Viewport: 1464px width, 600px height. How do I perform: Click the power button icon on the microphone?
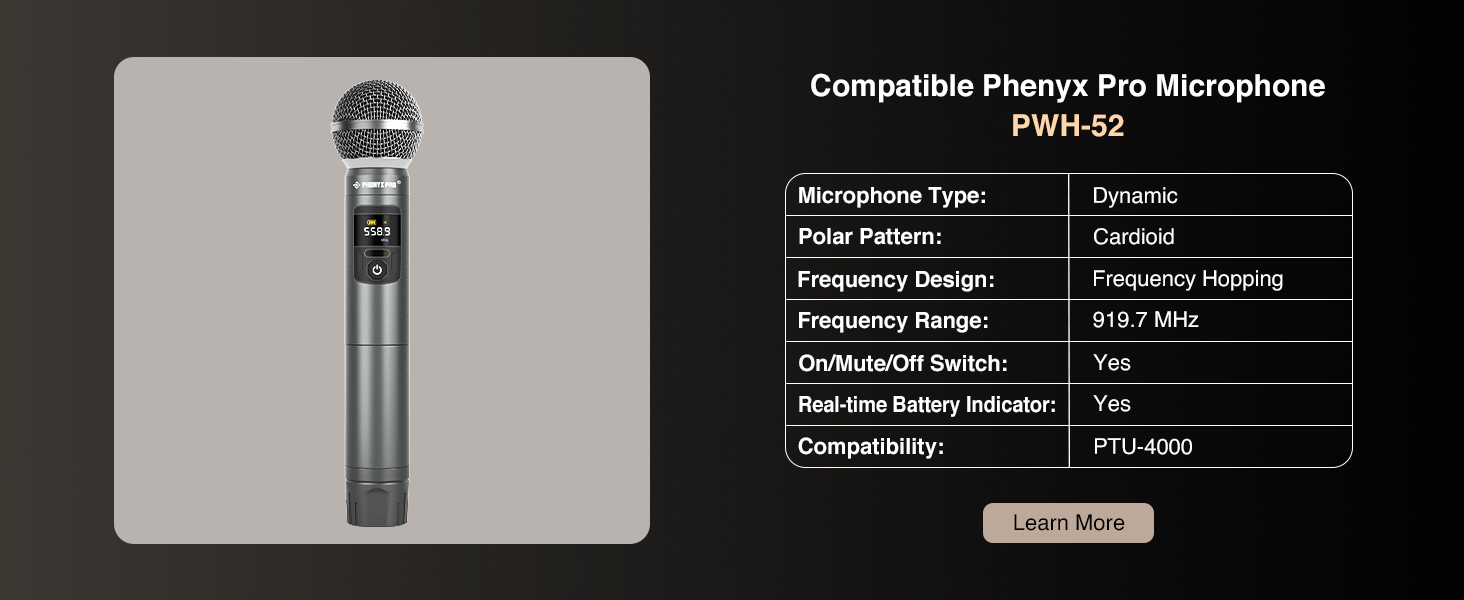click(377, 270)
